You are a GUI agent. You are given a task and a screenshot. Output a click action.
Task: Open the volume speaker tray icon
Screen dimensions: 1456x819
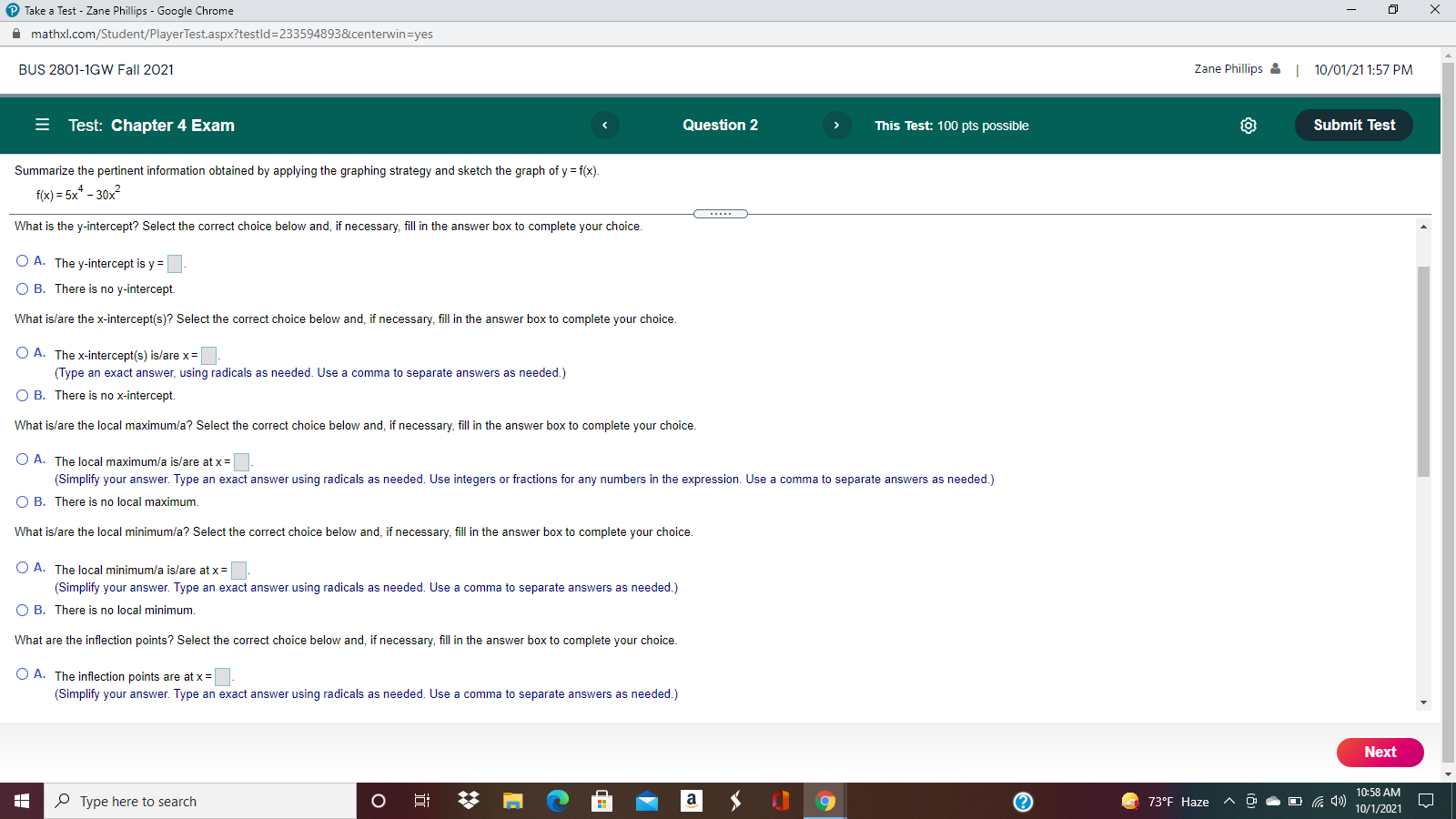(x=1338, y=801)
